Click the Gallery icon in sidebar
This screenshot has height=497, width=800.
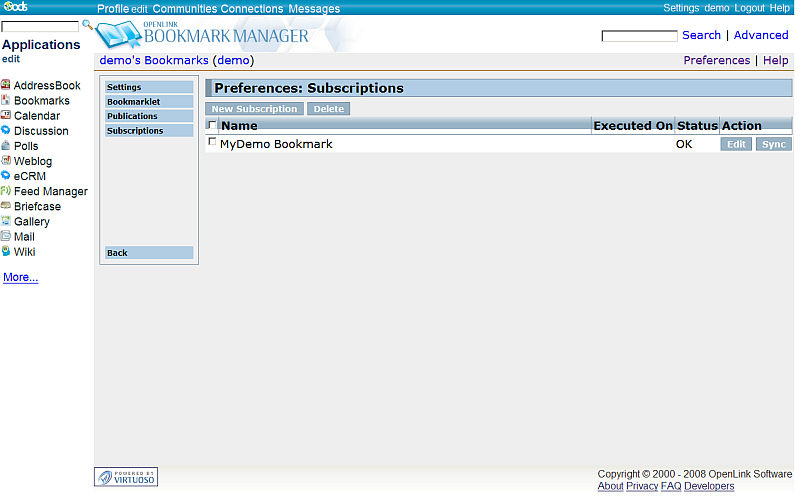point(6,221)
